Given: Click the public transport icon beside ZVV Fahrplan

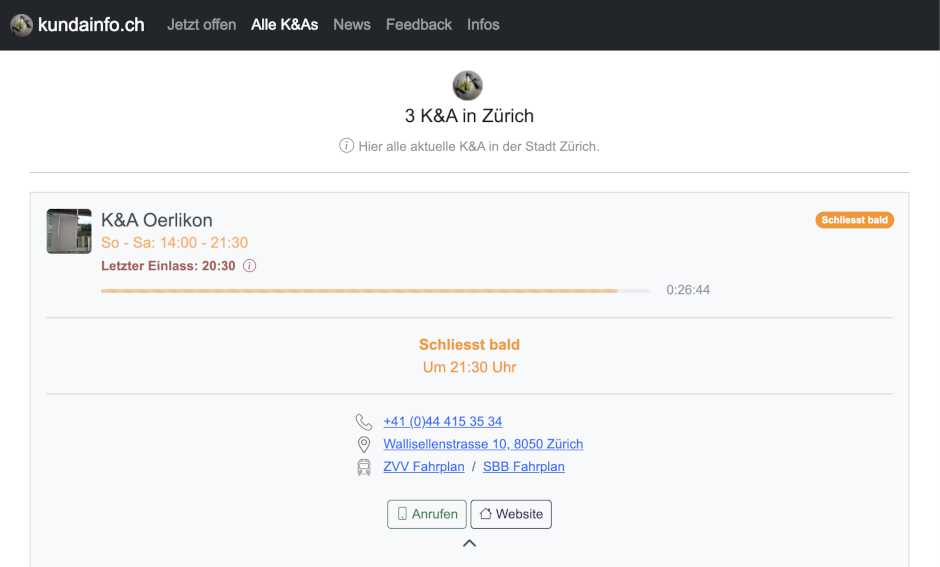Looking at the screenshot, I should pos(364,467).
